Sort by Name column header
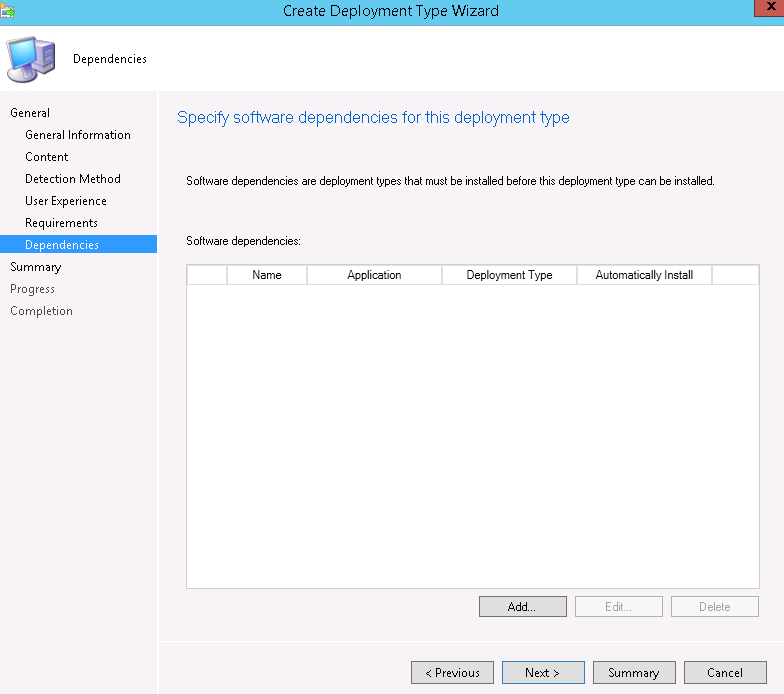This screenshot has width=784, height=694. tap(267, 275)
